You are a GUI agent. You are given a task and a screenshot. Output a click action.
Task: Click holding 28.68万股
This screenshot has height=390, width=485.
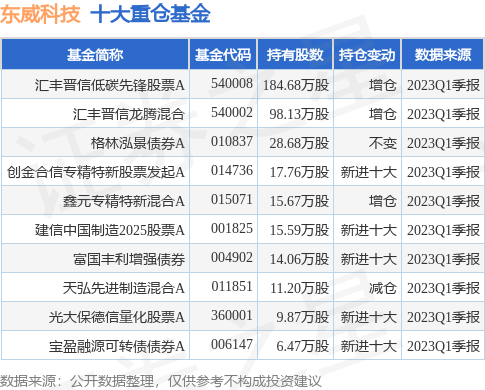(x=299, y=143)
